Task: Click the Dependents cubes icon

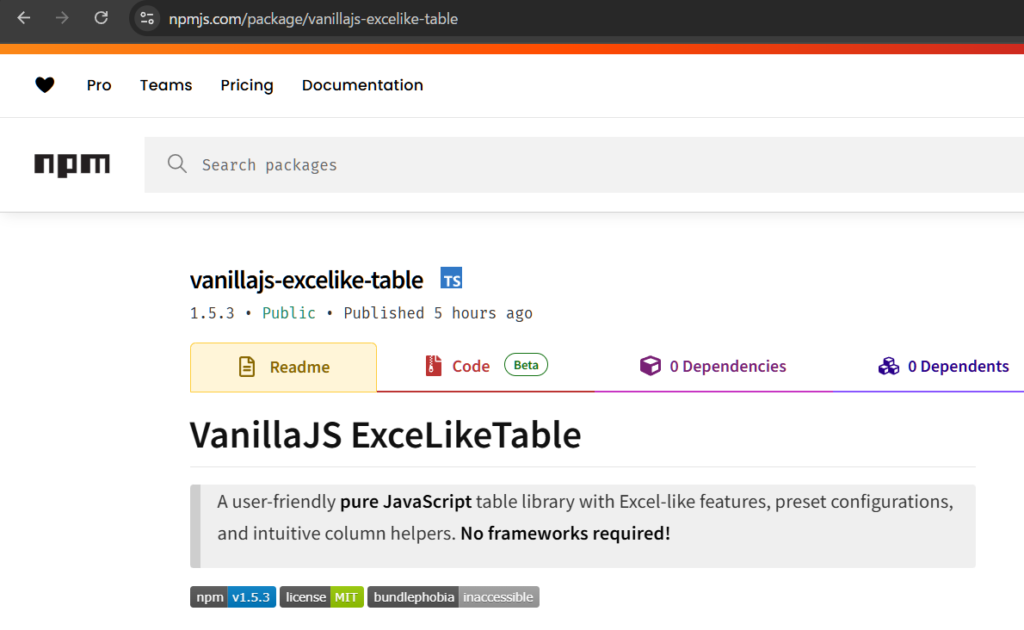Action: click(x=889, y=366)
